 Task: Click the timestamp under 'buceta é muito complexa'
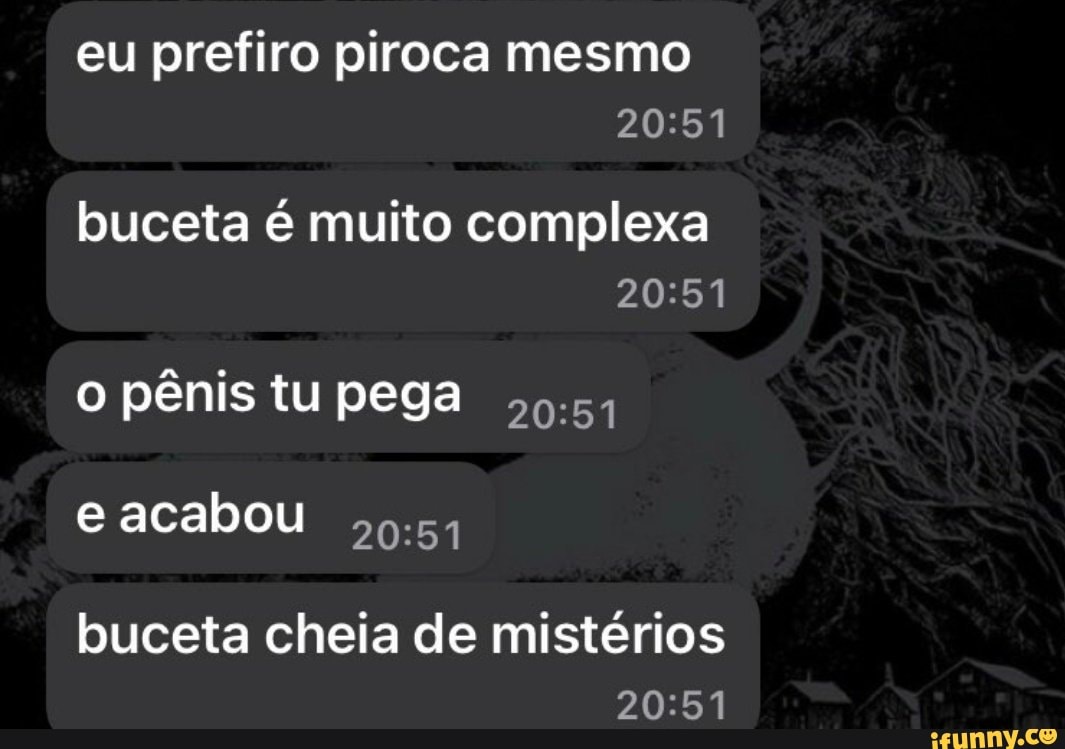tap(671, 294)
